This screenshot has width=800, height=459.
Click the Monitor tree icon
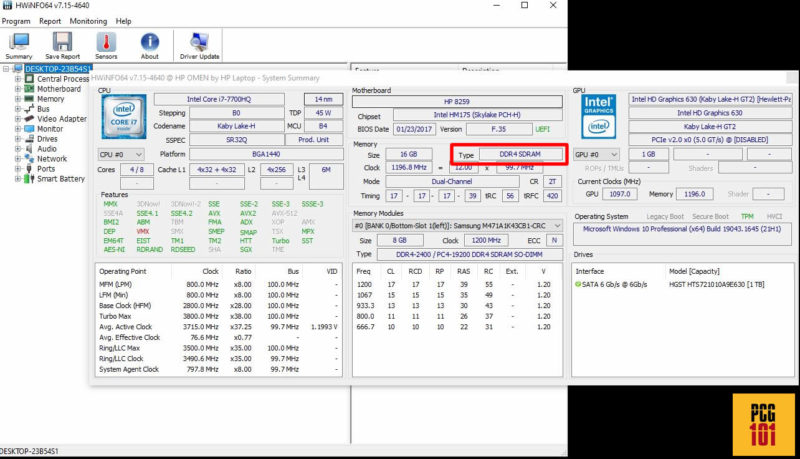30,129
